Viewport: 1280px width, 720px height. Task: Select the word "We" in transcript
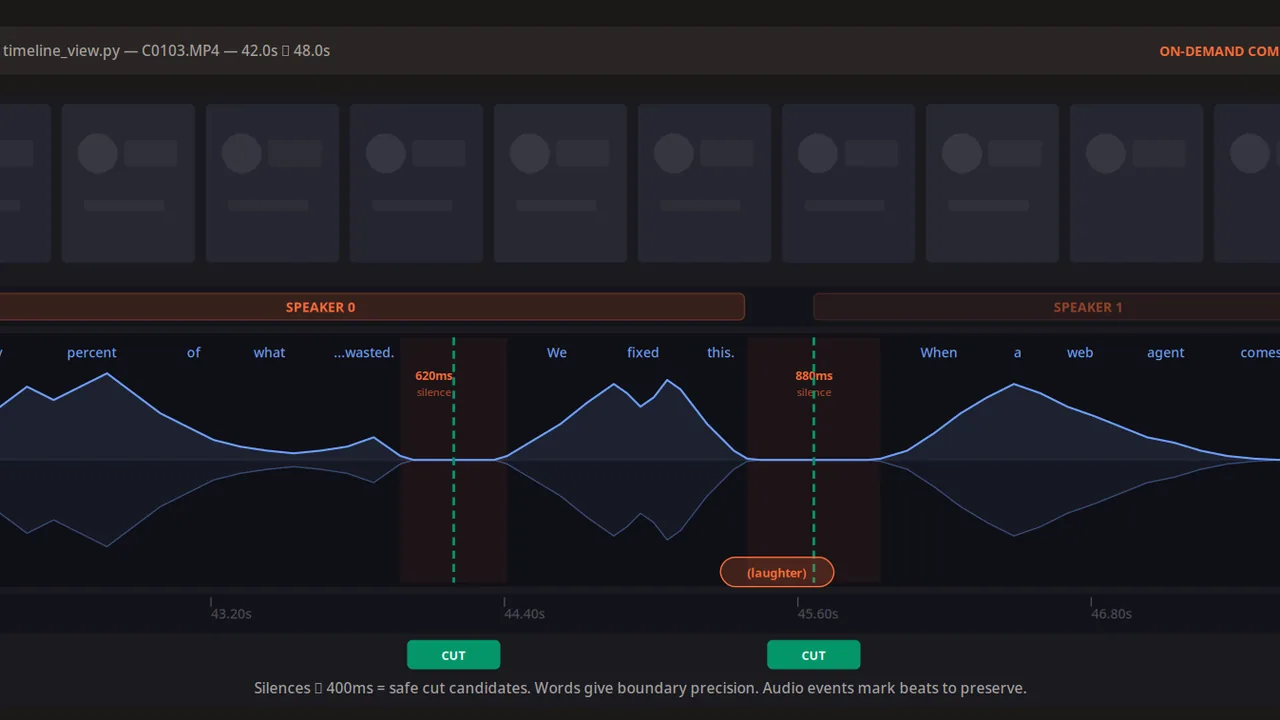click(x=557, y=352)
